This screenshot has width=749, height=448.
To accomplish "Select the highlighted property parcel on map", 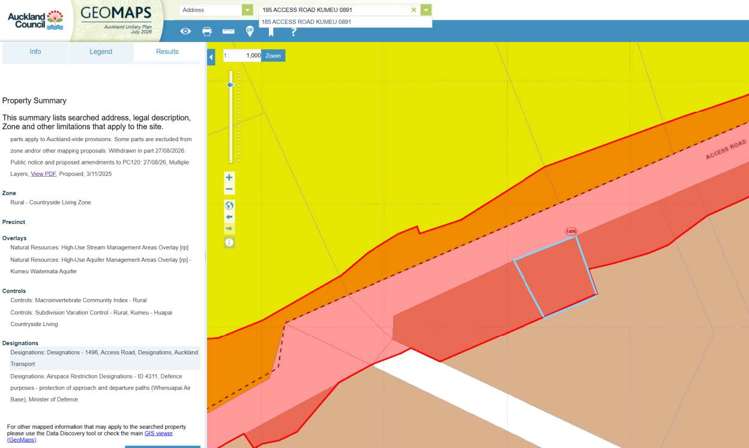I will (x=556, y=276).
